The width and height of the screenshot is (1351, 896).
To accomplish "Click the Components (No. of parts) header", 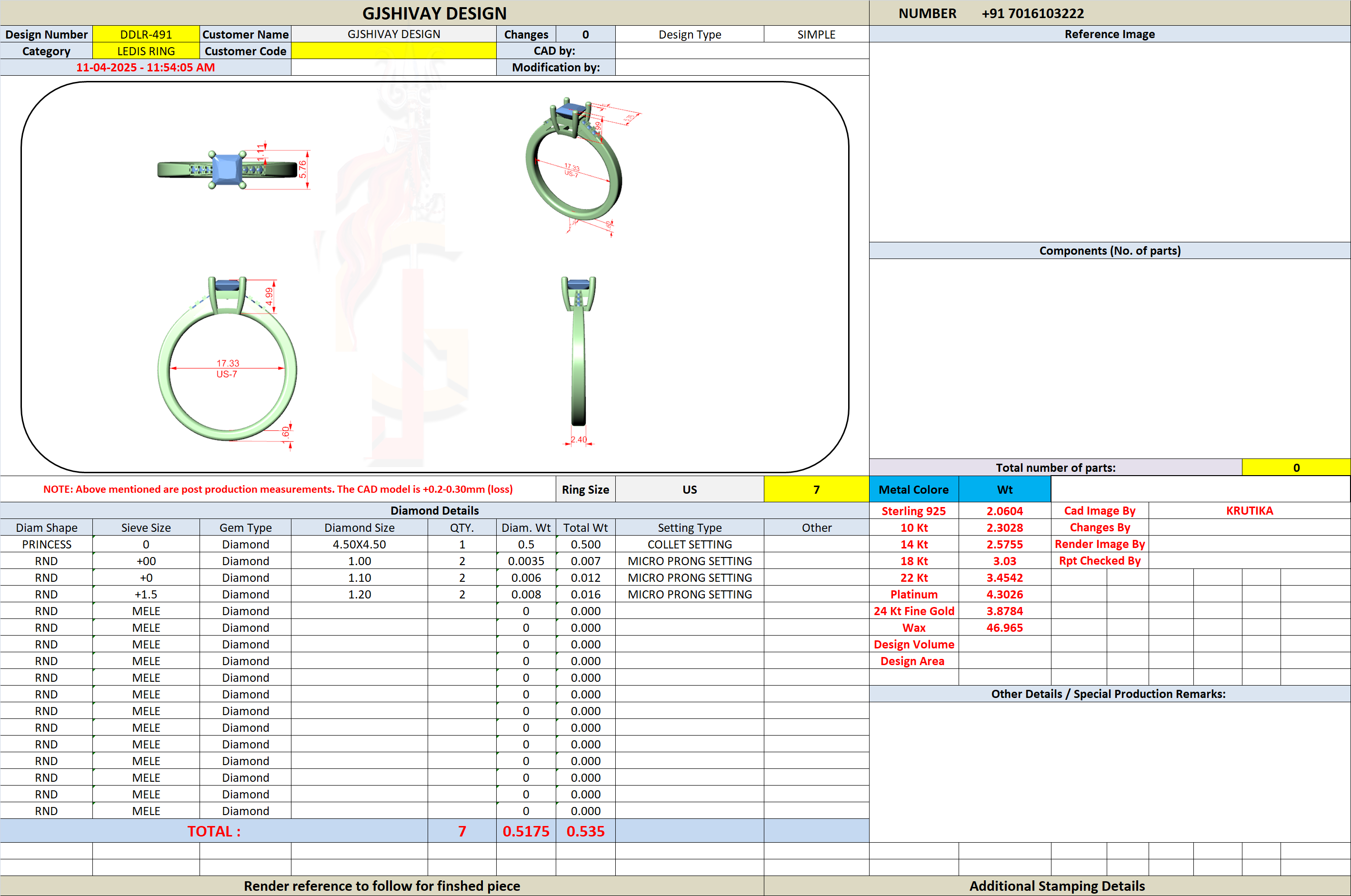I will tap(1110, 250).
